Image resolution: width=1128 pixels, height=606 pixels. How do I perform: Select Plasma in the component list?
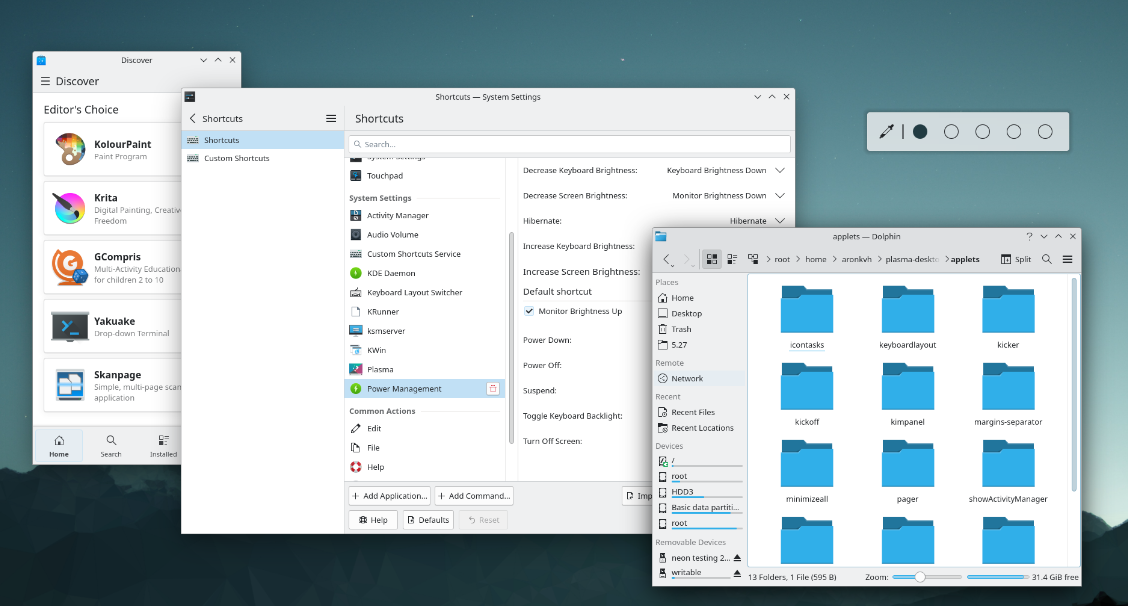425,369
